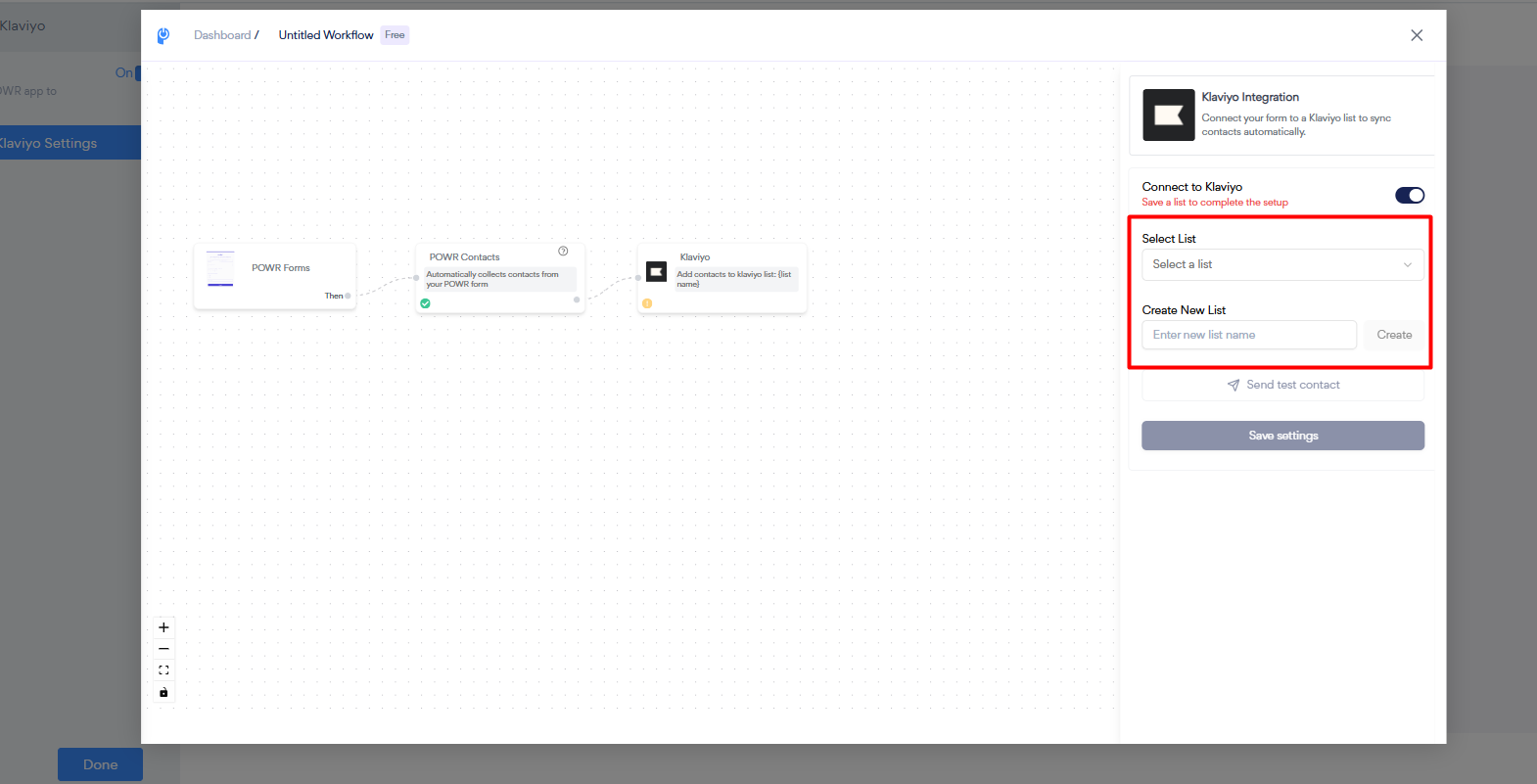Screen dimensions: 1537x784
Task: Open the Klaviyo Settings tab in the background page
Action: (x=70, y=143)
